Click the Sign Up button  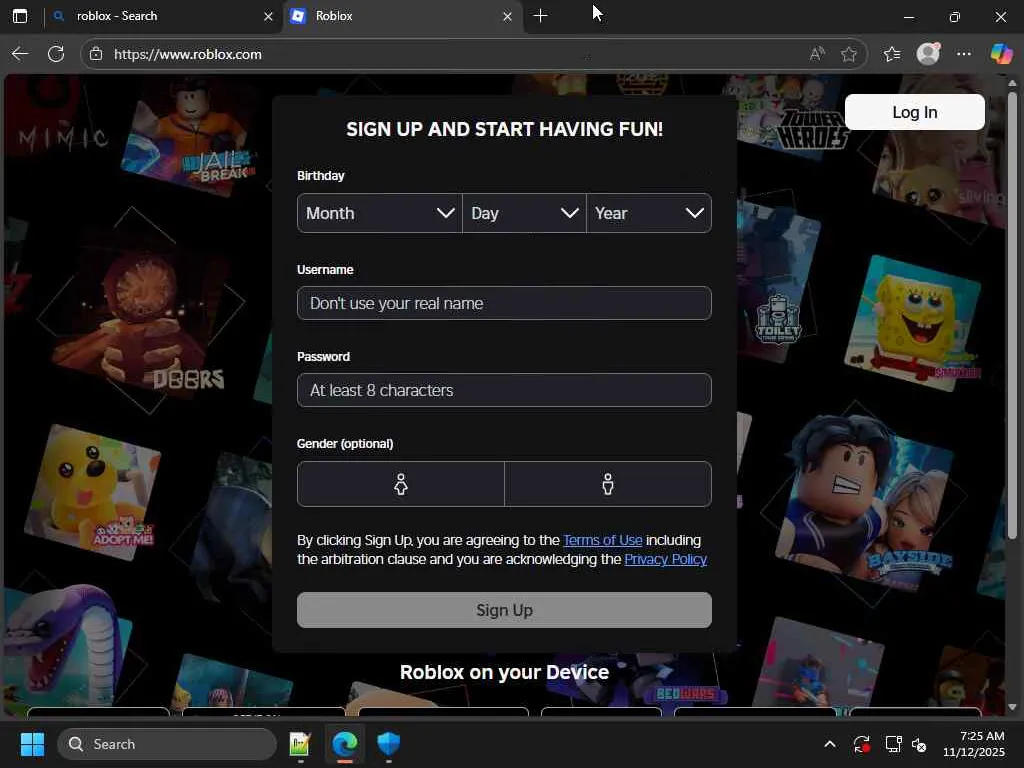click(x=504, y=610)
